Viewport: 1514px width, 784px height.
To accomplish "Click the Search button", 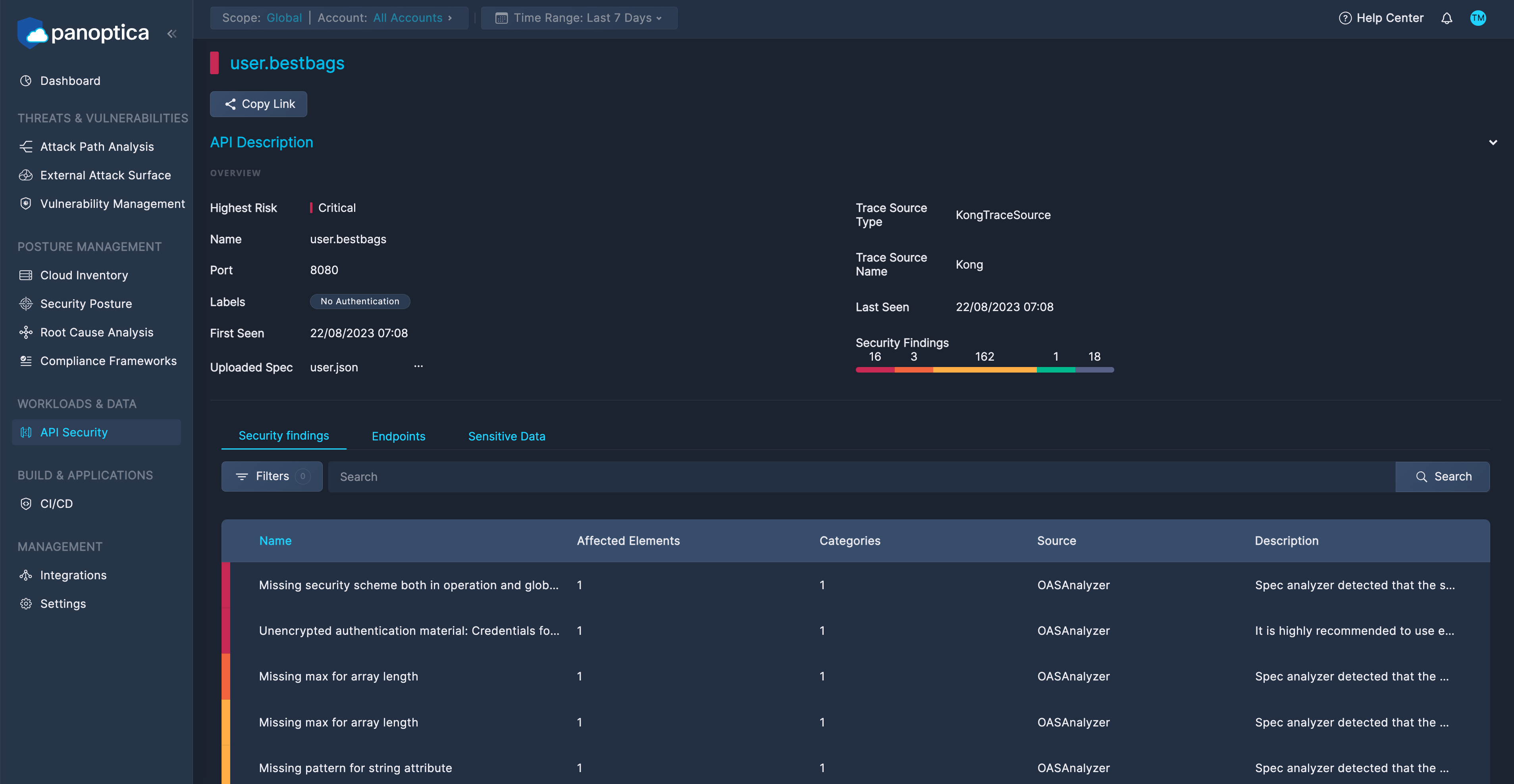I will pos(1443,476).
